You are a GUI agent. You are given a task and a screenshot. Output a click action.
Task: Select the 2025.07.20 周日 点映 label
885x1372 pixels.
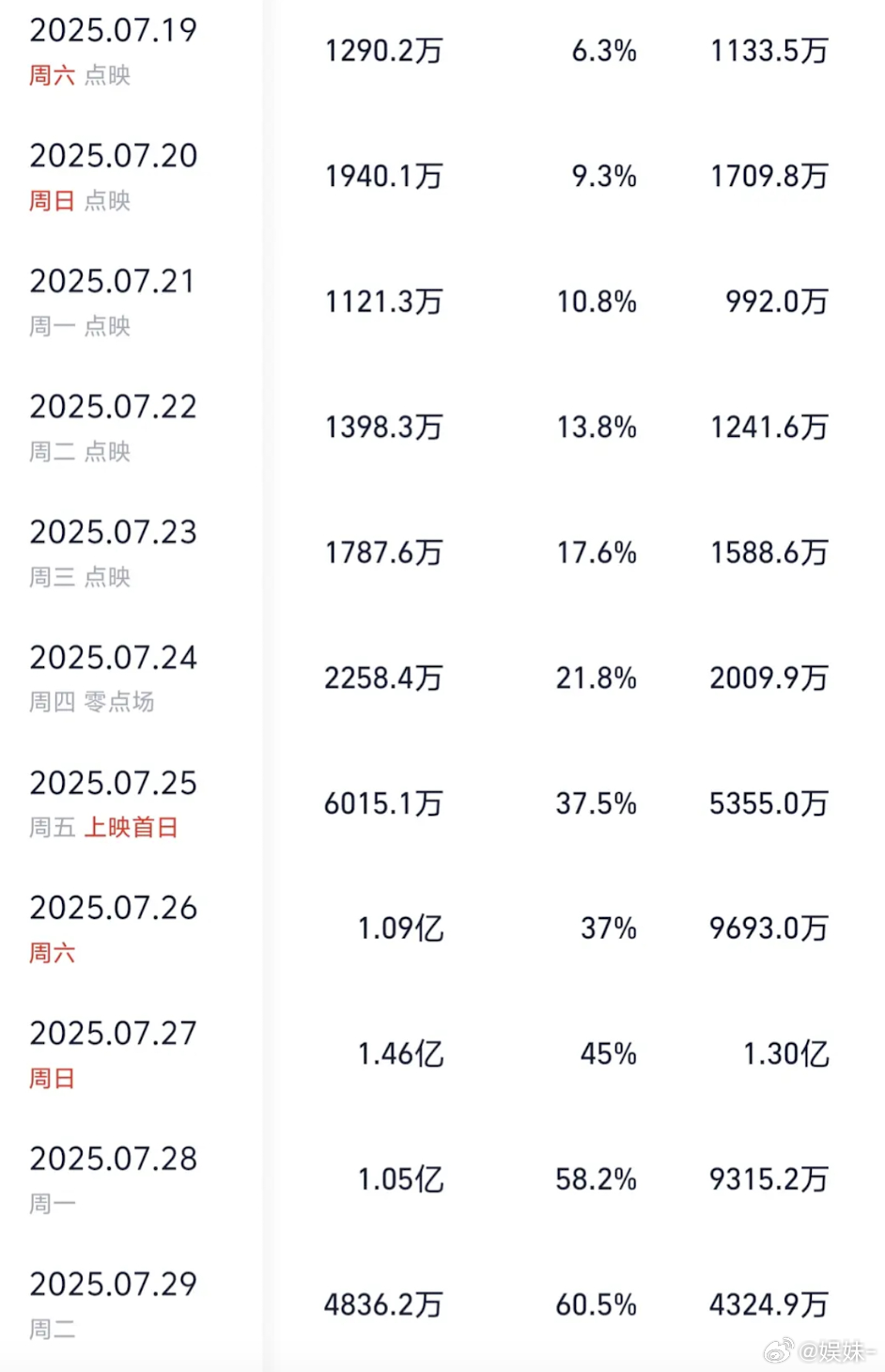click(x=80, y=200)
